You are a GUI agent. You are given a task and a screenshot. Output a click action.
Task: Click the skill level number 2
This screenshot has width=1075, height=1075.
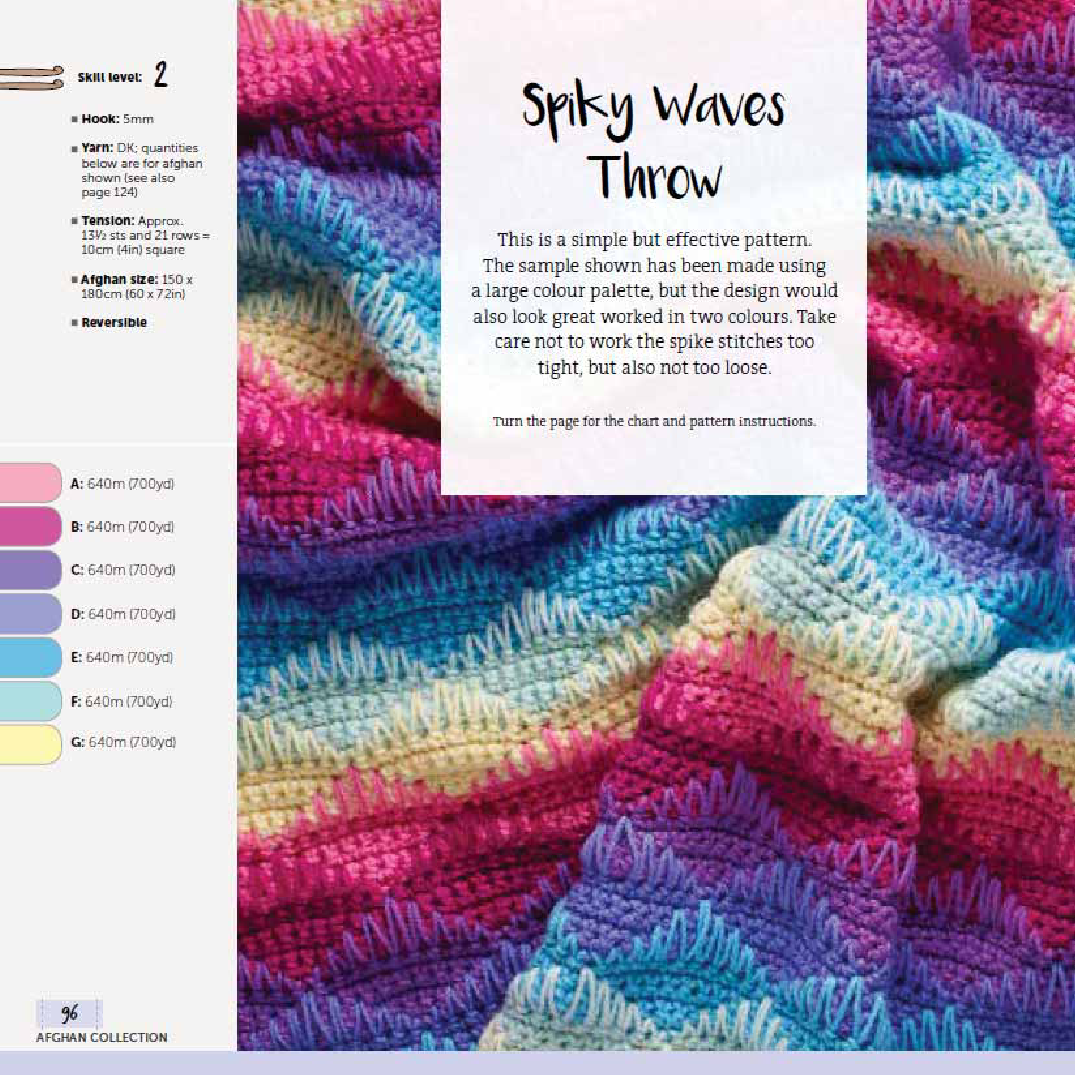pos(160,76)
